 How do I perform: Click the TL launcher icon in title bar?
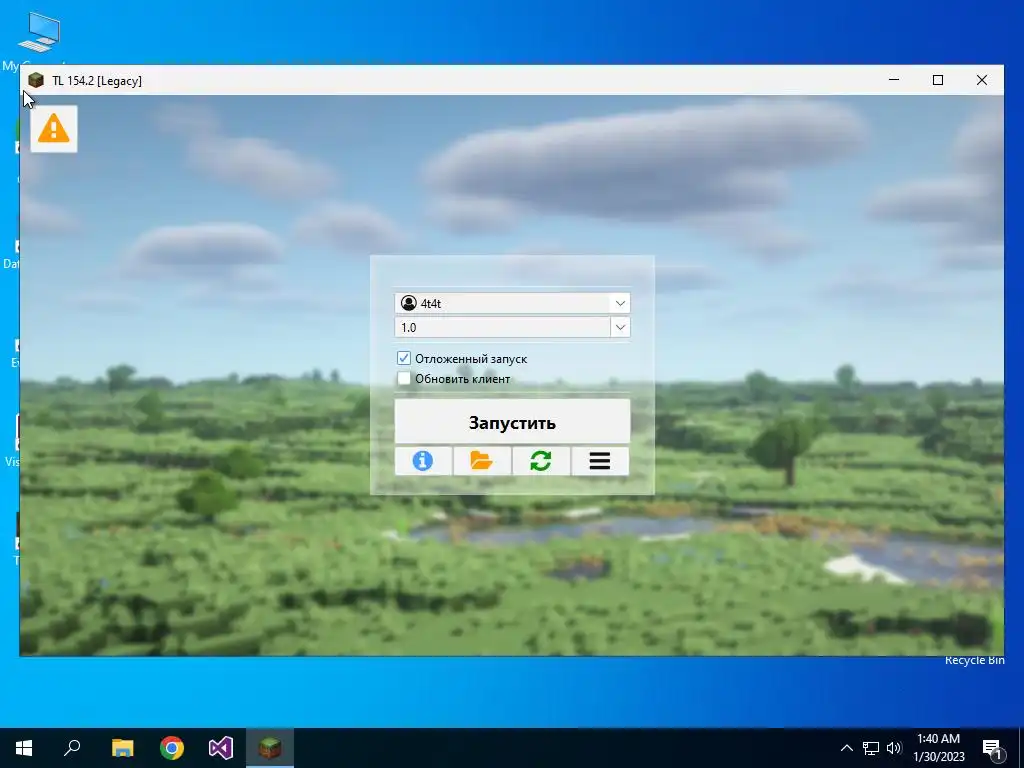click(x=36, y=80)
